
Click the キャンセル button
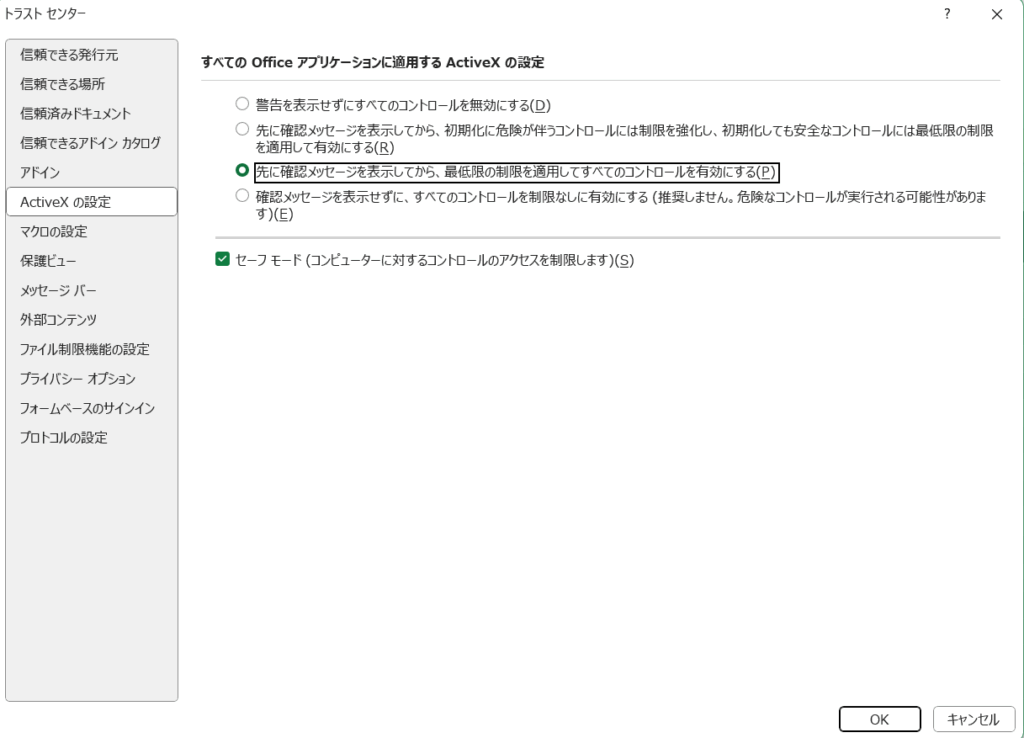pos(972,719)
